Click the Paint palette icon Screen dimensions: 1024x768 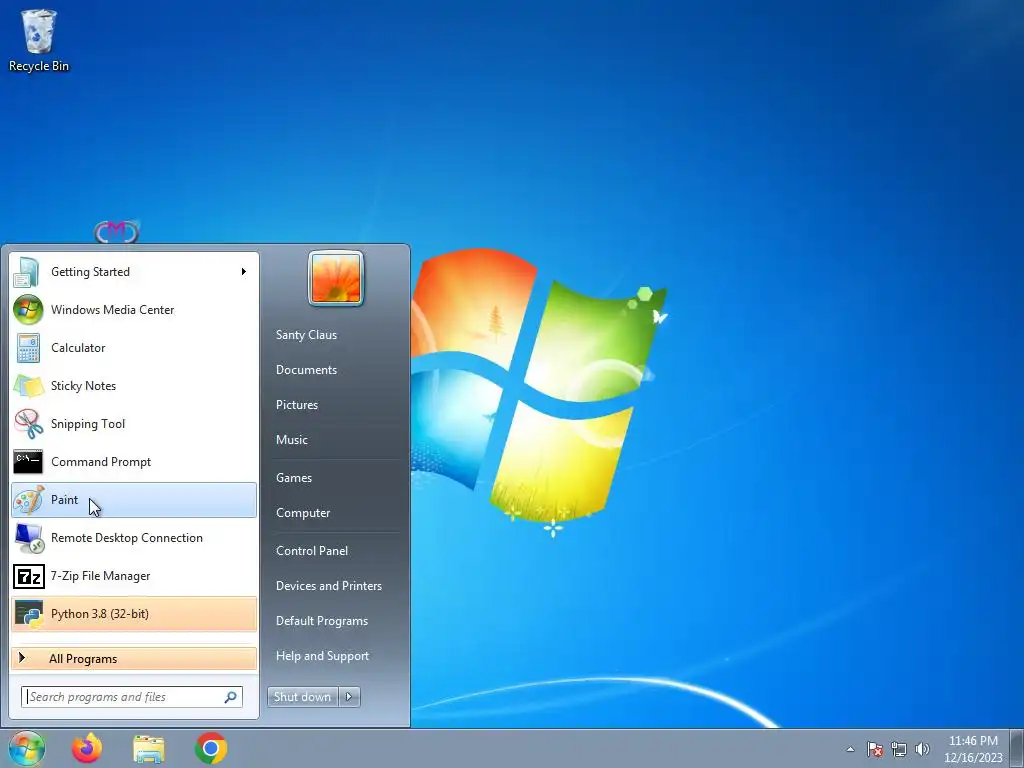coord(28,500)
